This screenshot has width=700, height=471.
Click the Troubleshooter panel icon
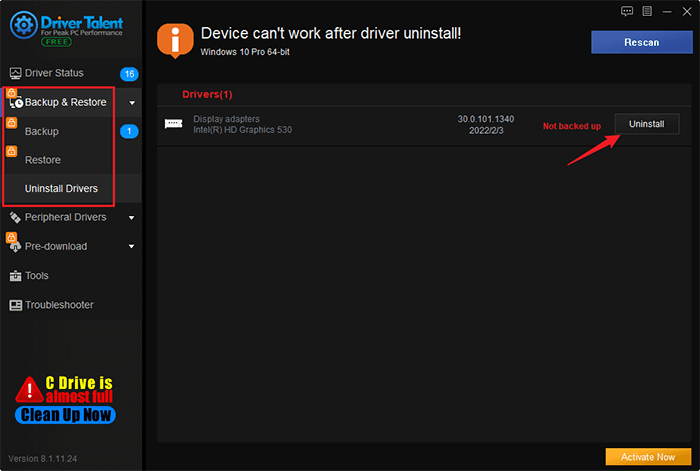[x=16, y=305]
